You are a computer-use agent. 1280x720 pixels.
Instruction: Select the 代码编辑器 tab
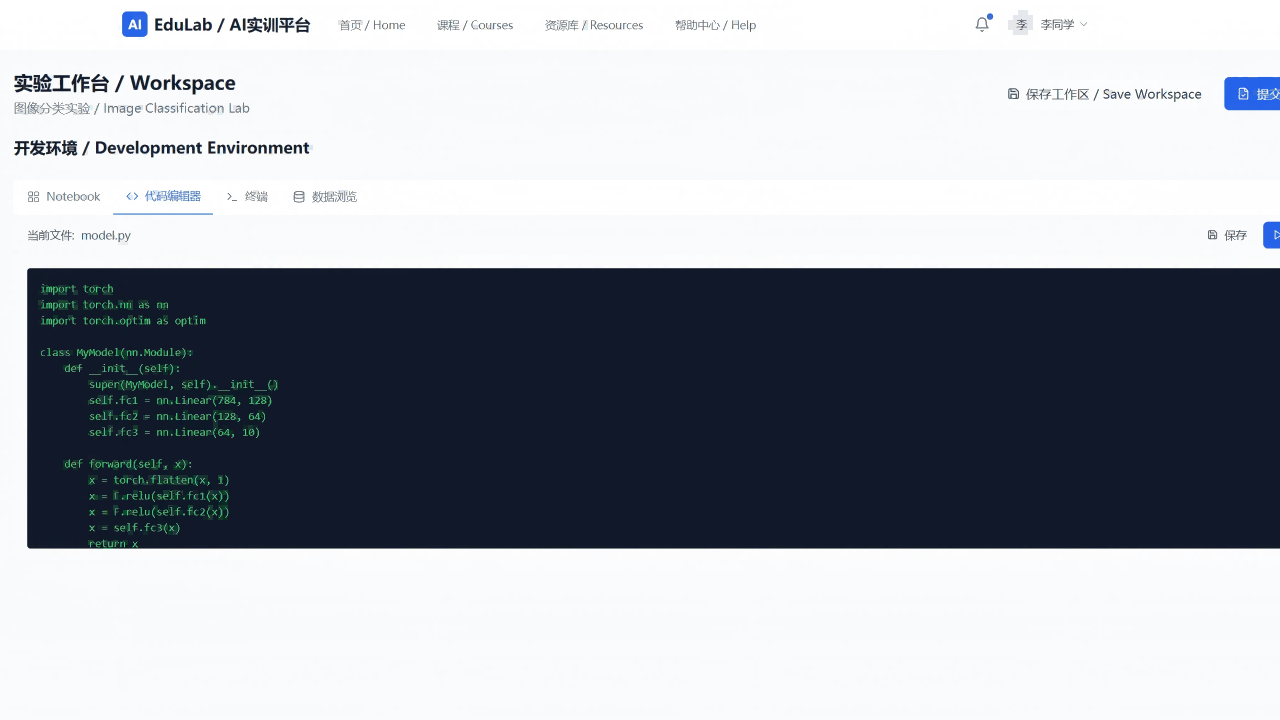(x=163, y=197)
